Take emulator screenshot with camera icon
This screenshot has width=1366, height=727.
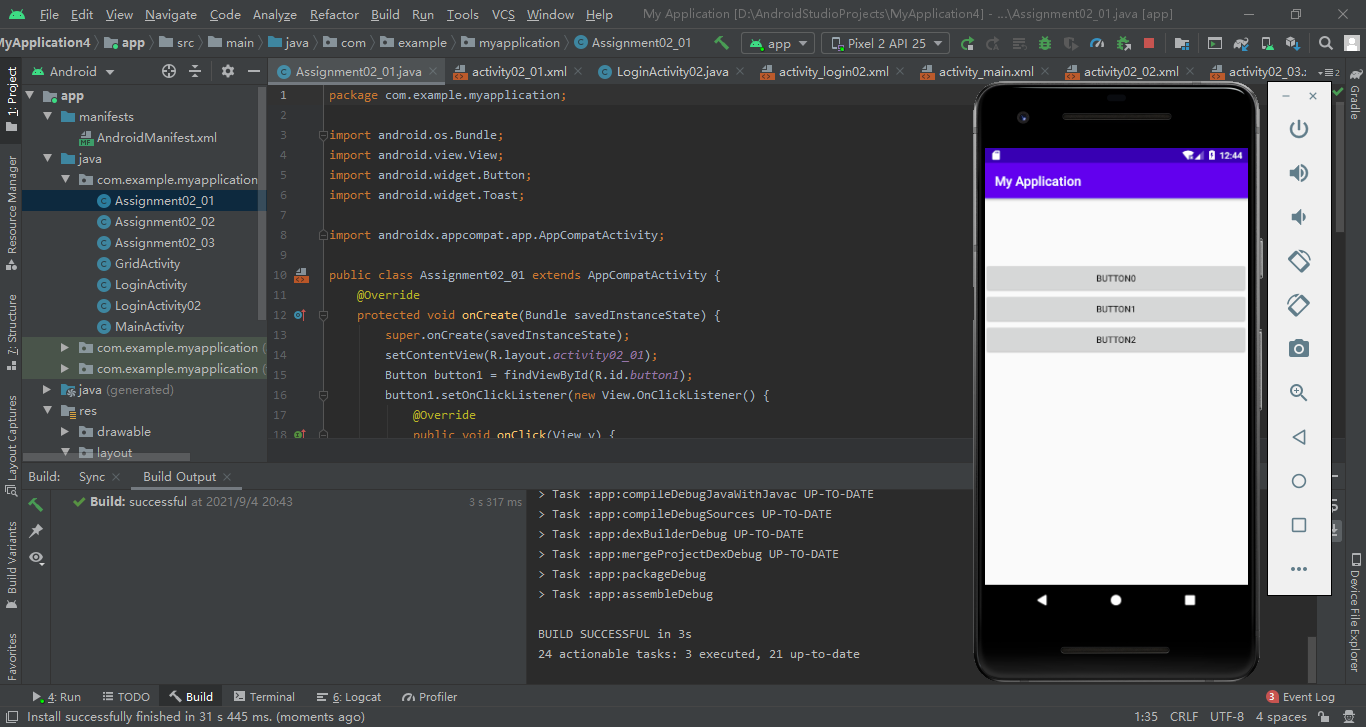[1298, 349]
